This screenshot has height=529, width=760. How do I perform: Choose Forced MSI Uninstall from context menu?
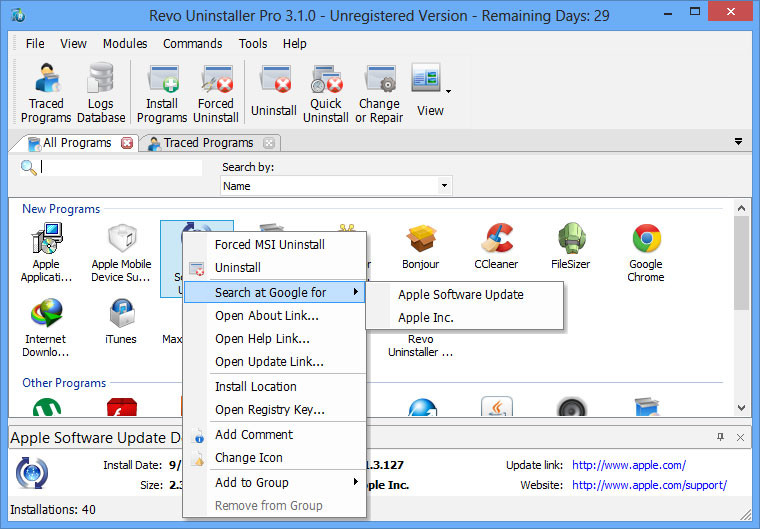point(269,244)
